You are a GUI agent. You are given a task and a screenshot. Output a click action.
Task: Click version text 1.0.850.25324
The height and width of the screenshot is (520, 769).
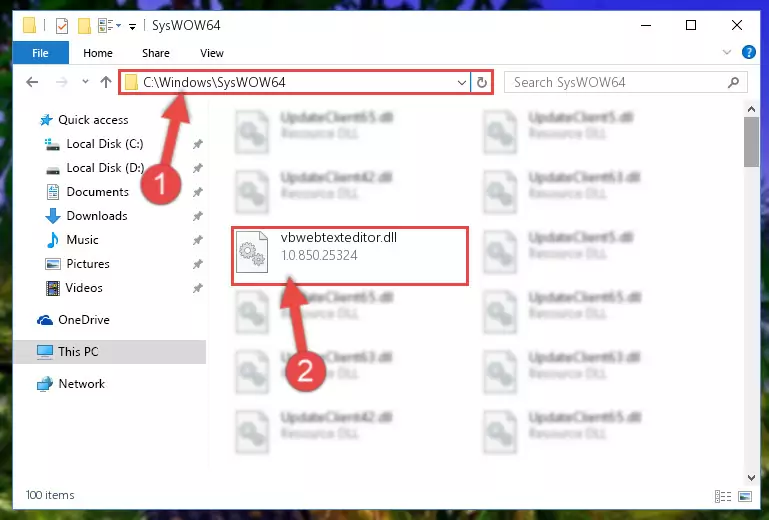coord(319,256)
